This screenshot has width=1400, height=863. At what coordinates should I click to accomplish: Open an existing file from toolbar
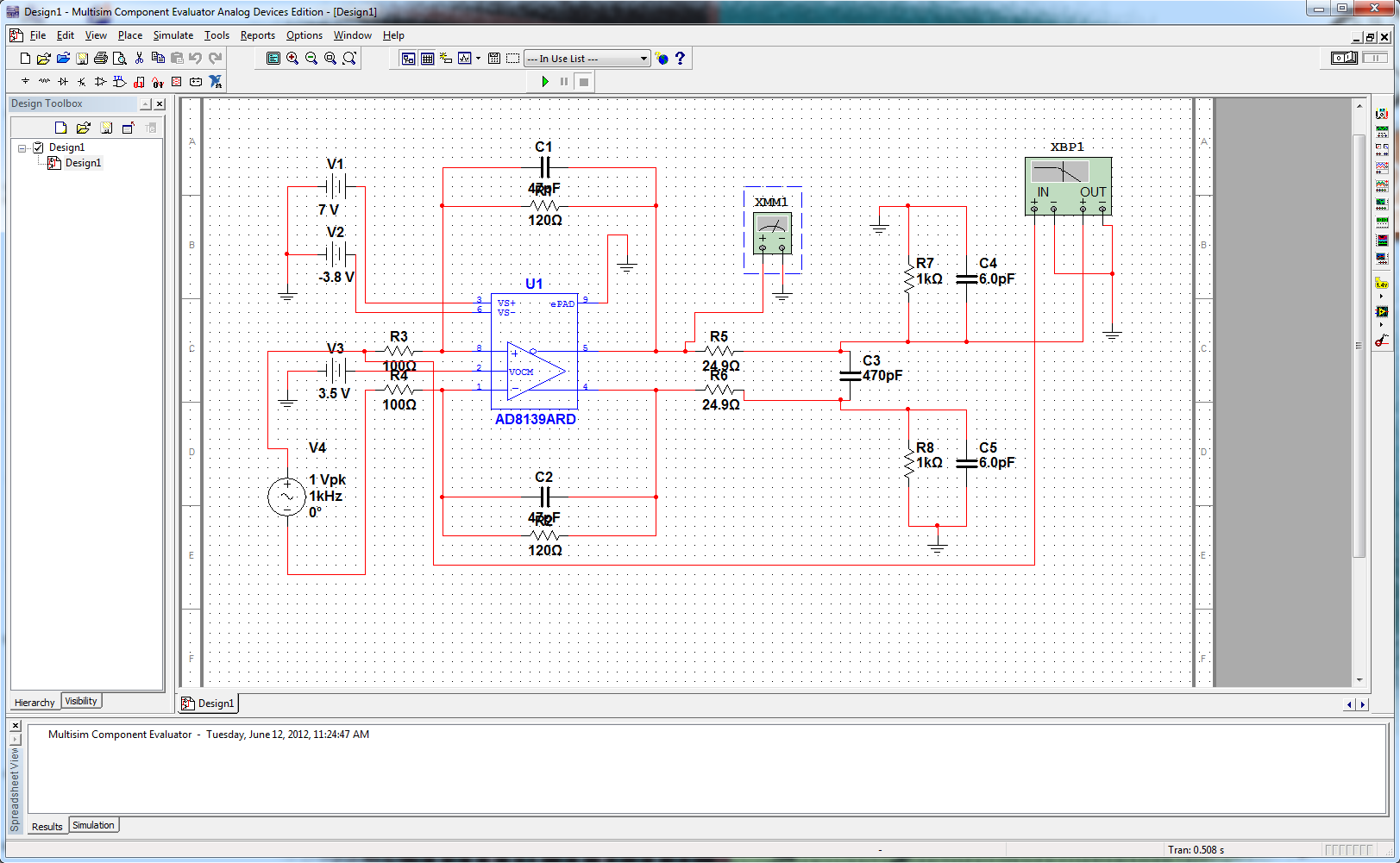point(44,59)
